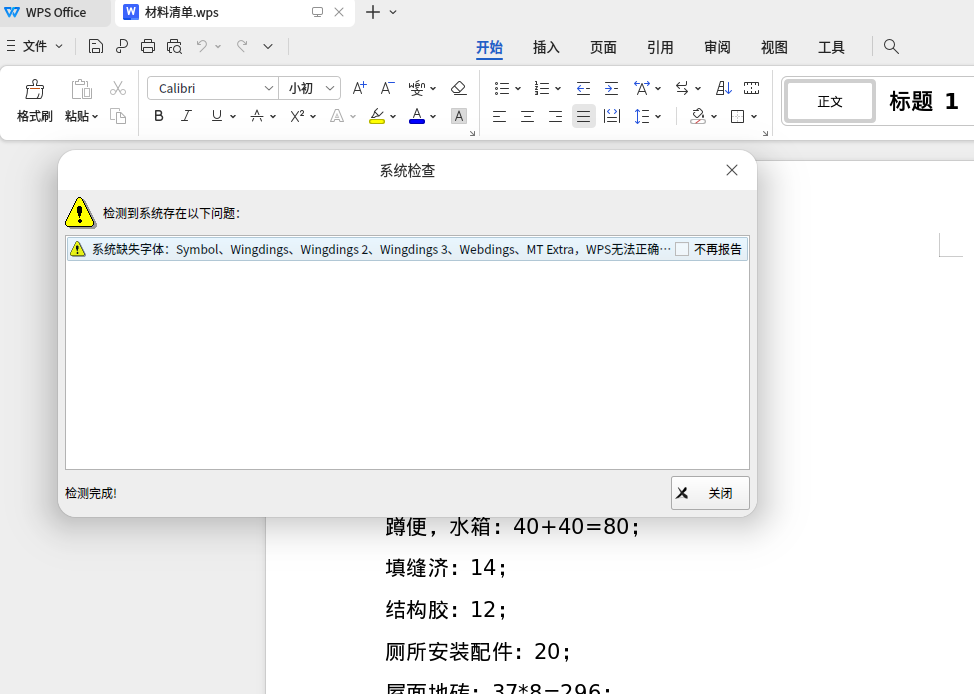Click the line spacing icon

coord(642,116)
